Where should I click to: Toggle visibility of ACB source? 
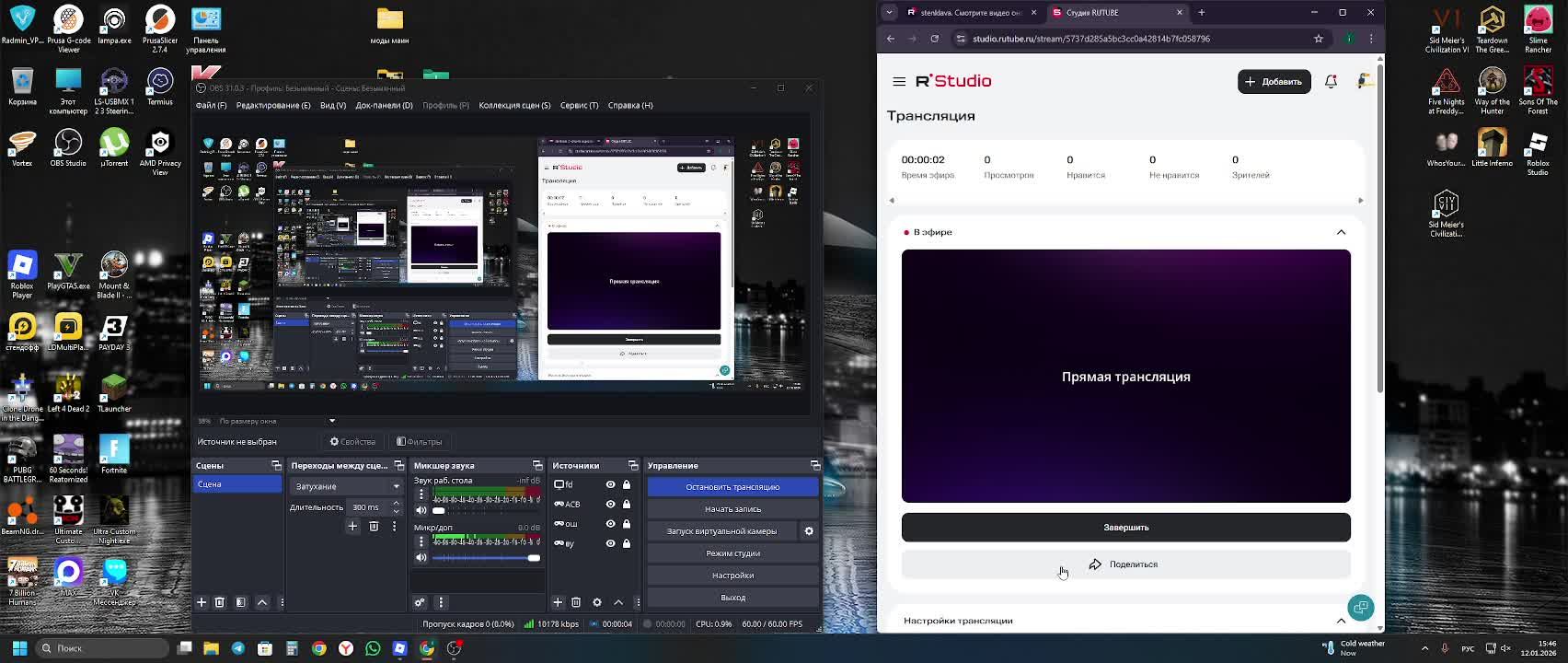click(610, 504)
